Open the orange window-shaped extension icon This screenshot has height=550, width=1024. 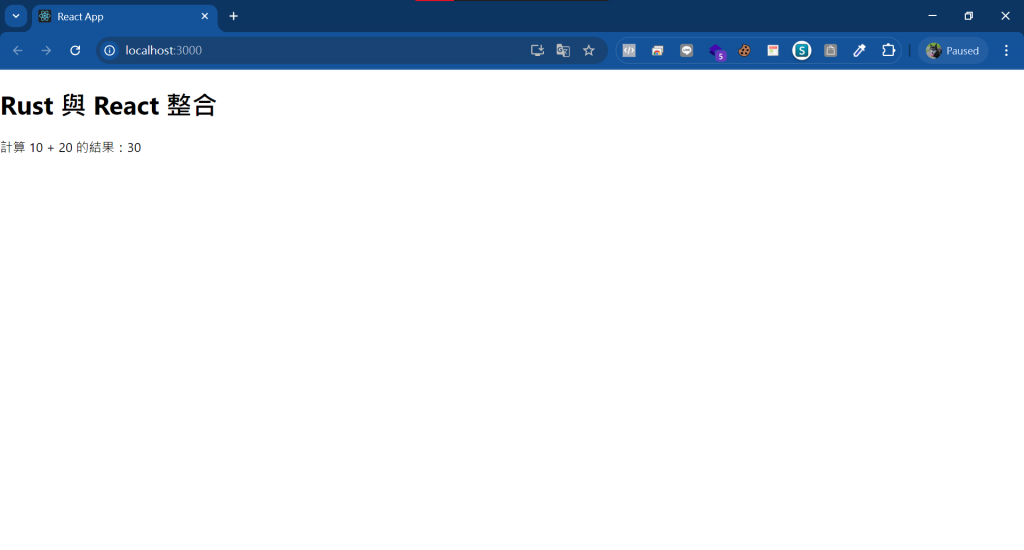pos(658,50)
